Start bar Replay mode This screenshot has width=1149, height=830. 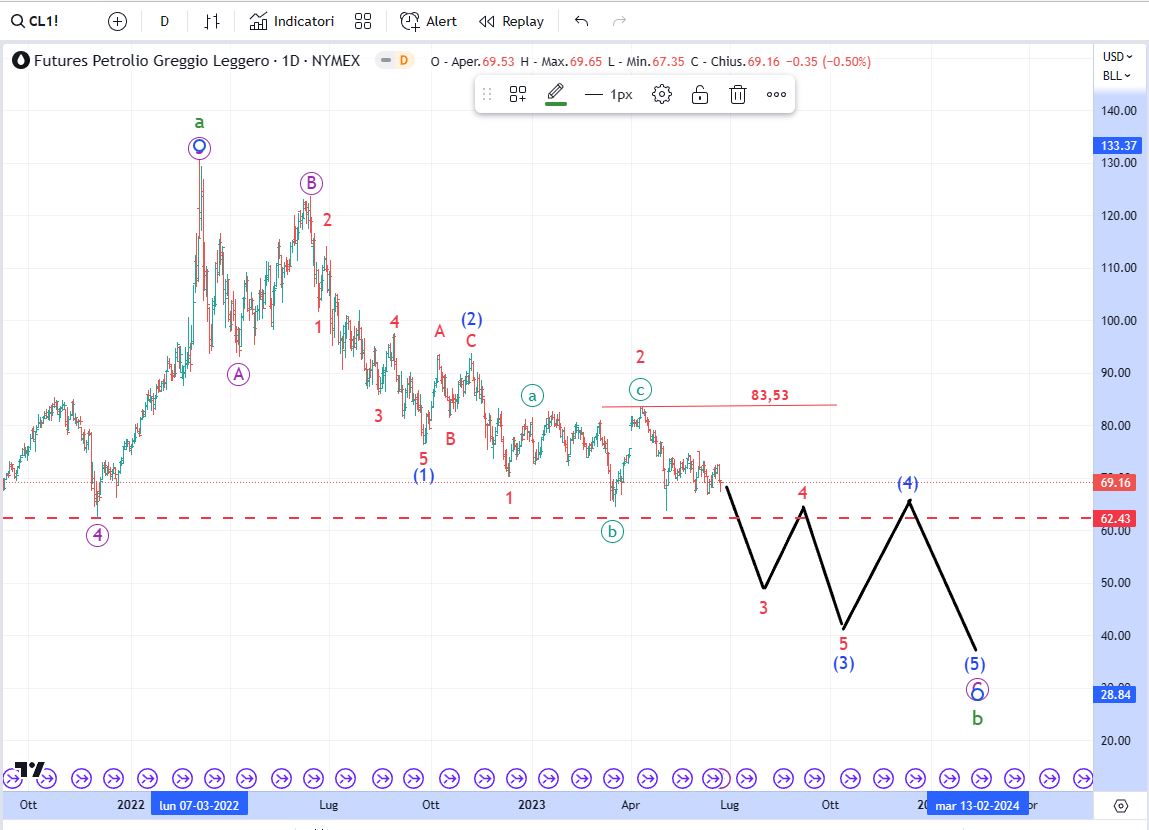[x=511, y=22]
